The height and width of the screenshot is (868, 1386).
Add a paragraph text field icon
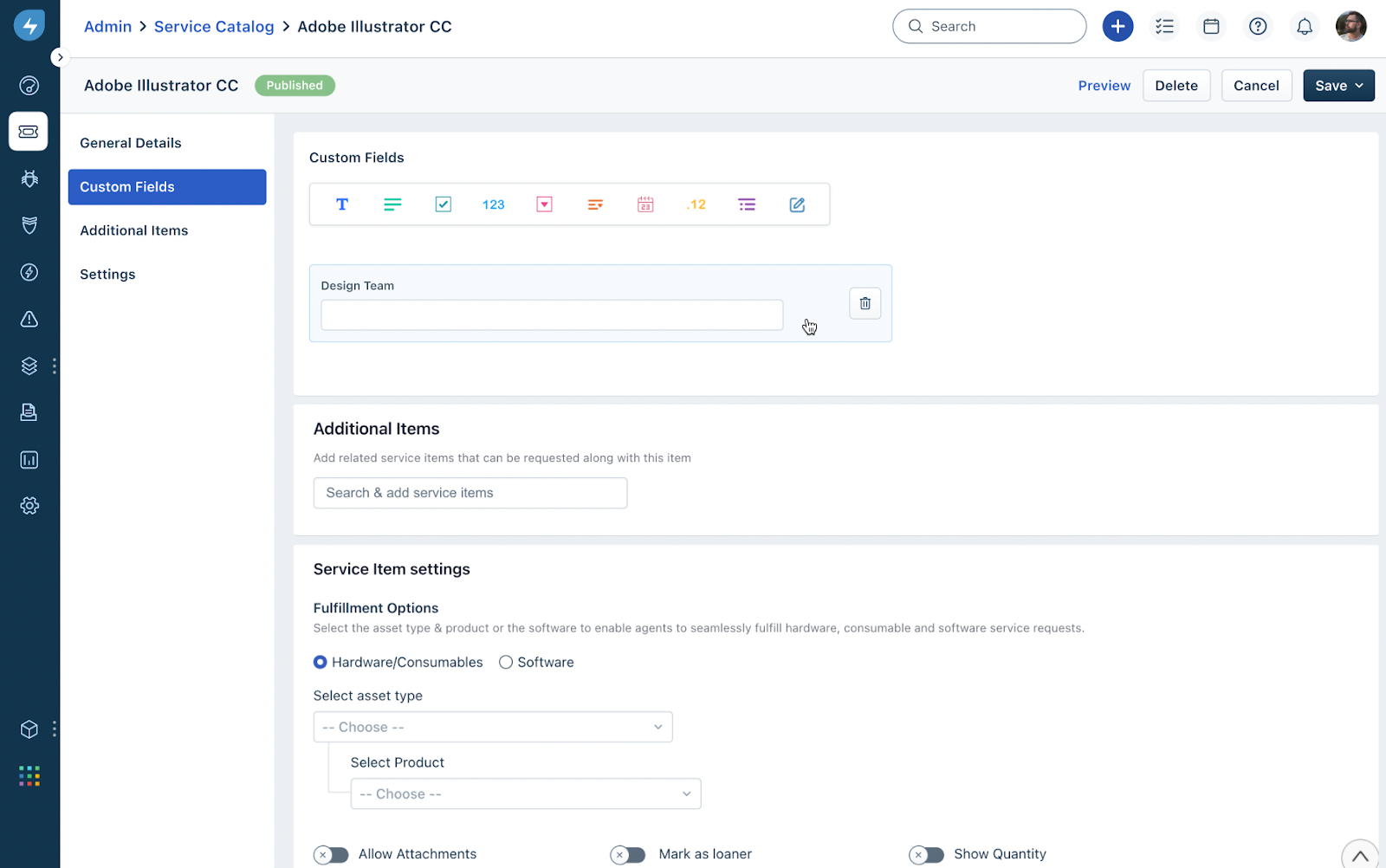[392, 204]
